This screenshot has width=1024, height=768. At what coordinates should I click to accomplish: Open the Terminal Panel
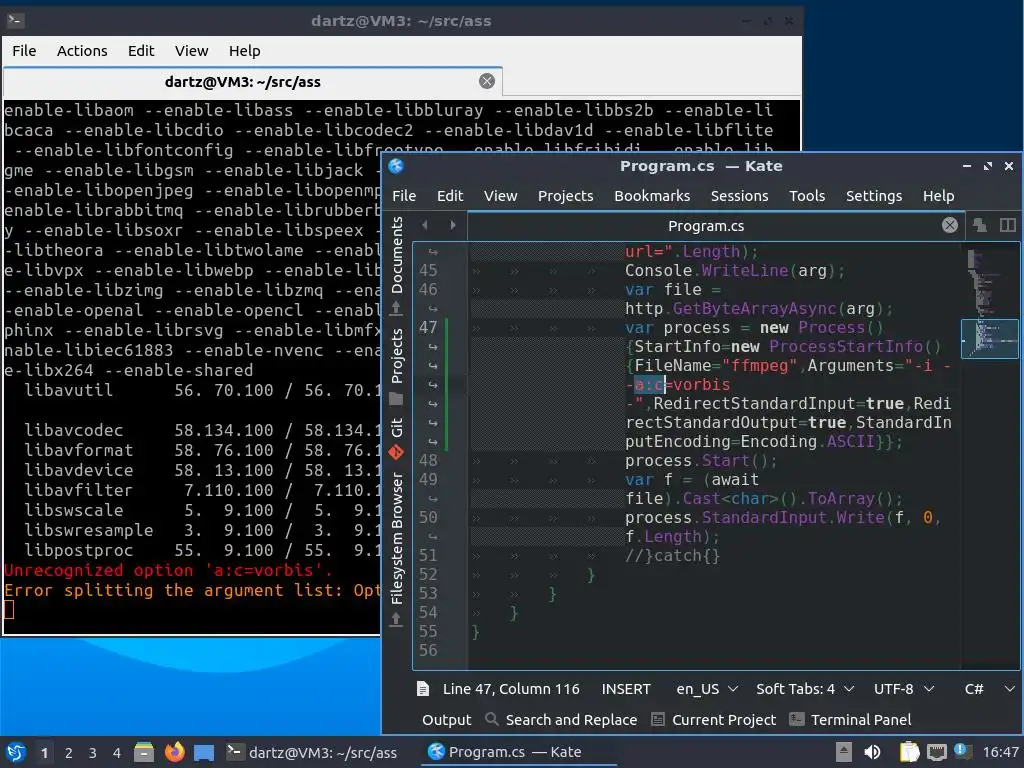[850, 720]
